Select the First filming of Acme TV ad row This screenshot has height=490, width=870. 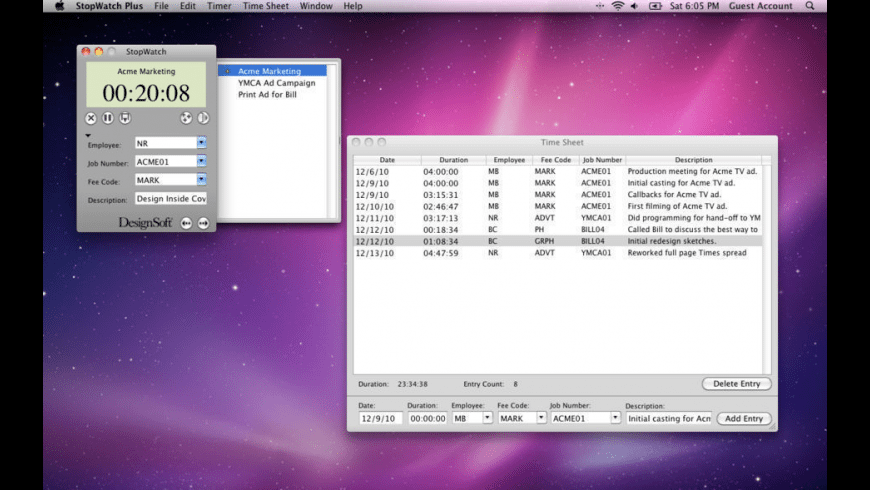click(x=558, y=206)
